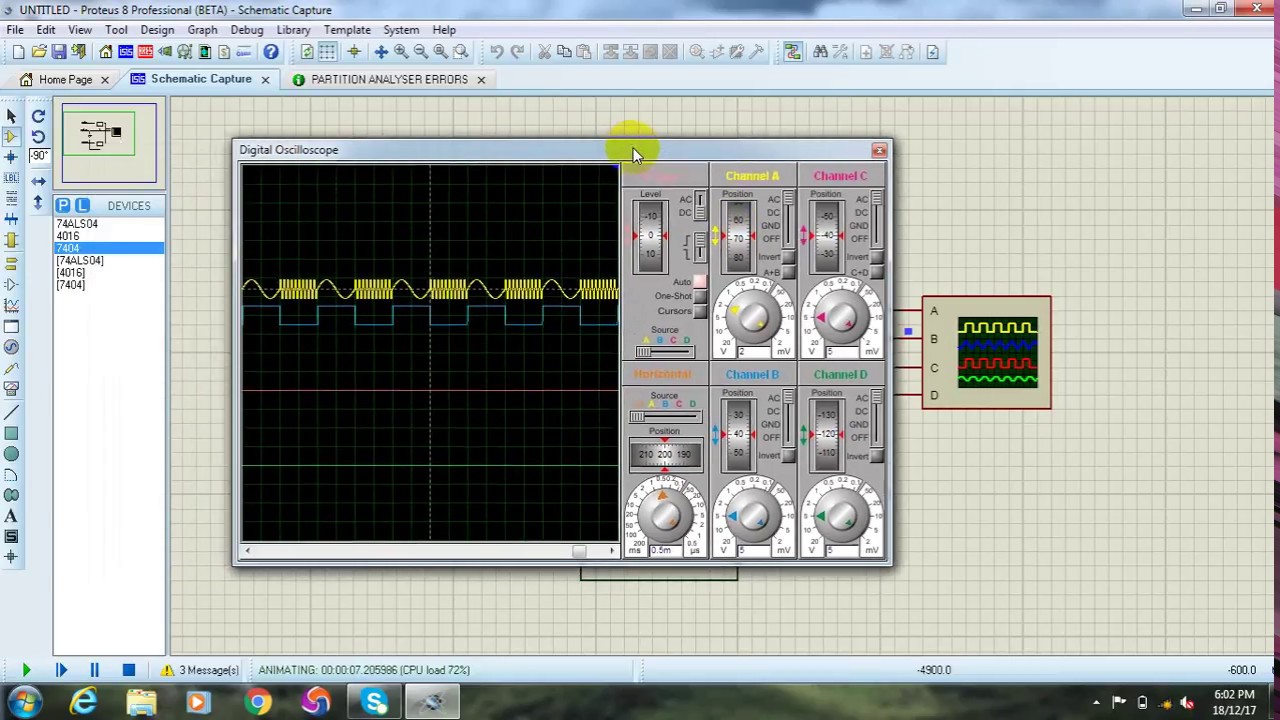Click the Save project toolbar icon
1280x720 pixels.
tap(59, 52)
